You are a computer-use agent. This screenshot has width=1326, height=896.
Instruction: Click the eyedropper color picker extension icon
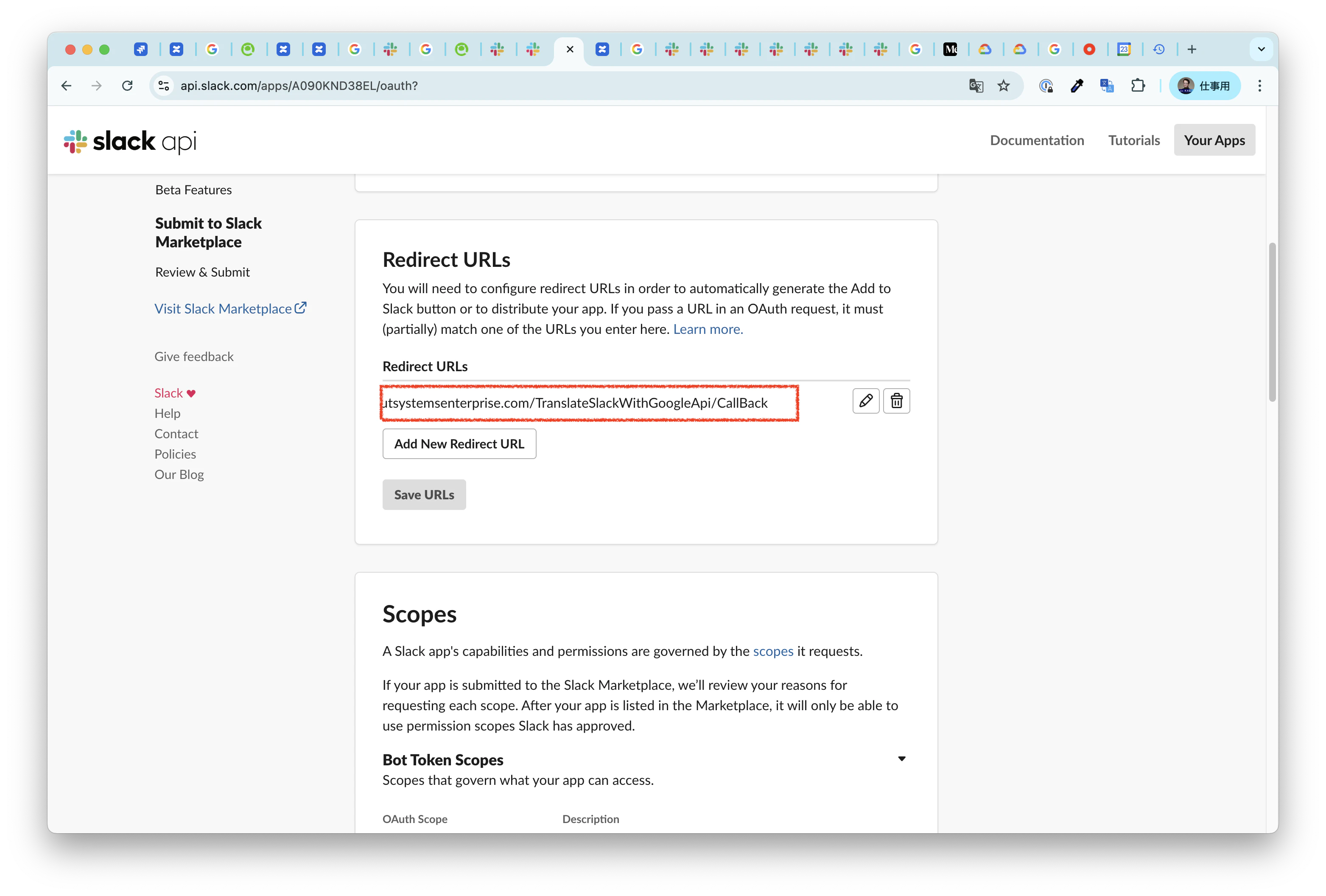[1076, 86]
